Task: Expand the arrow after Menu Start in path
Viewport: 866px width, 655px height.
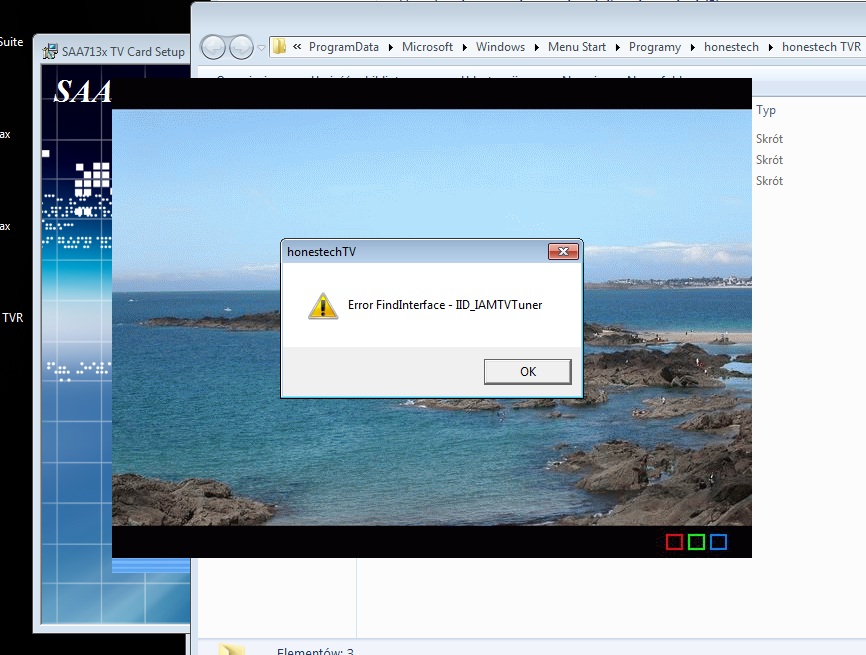Action: pyautogui.click(x=617, y=47)
